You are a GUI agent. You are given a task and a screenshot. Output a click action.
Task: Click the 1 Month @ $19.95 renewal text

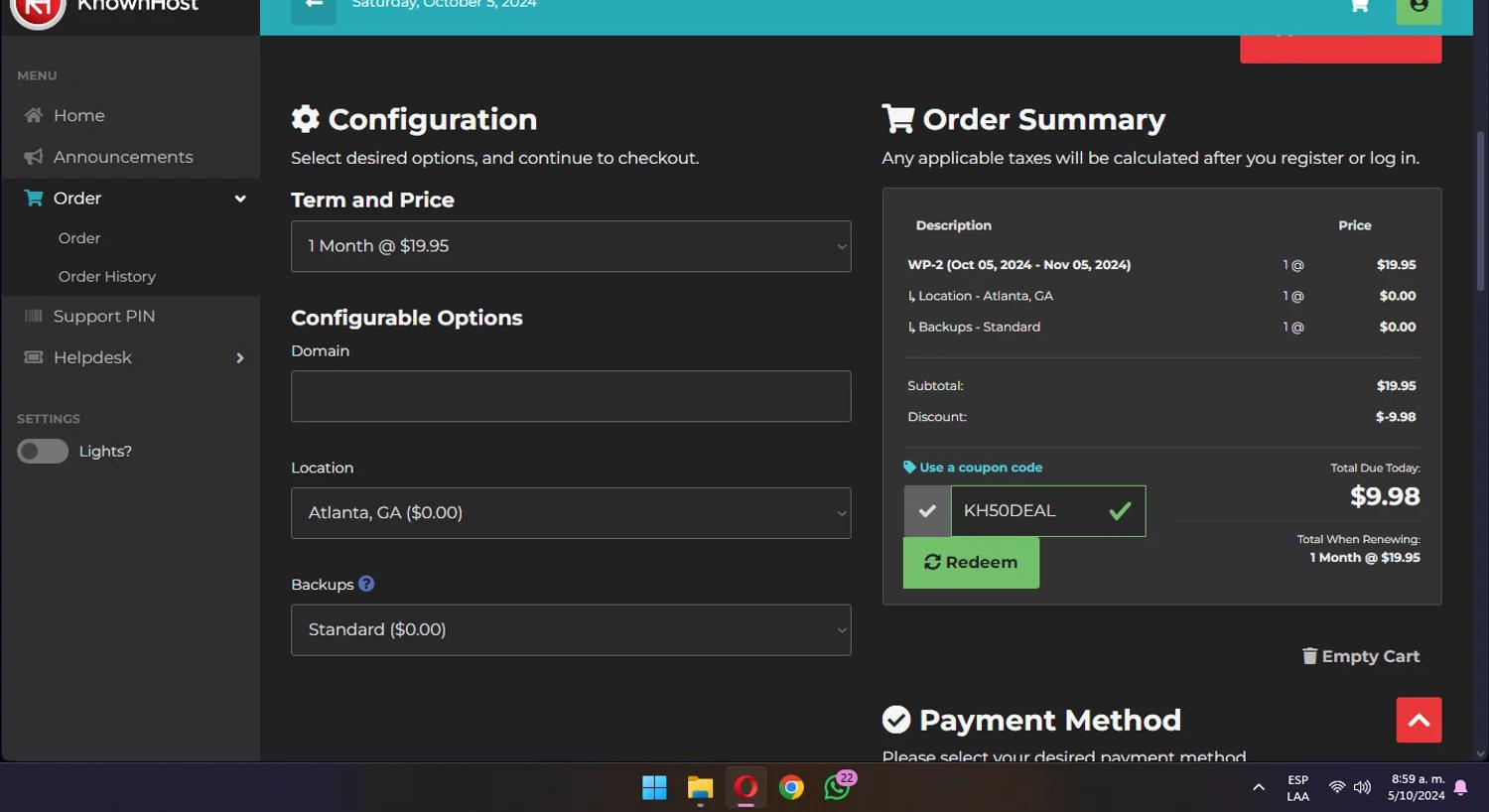[x=1365, y=558]
